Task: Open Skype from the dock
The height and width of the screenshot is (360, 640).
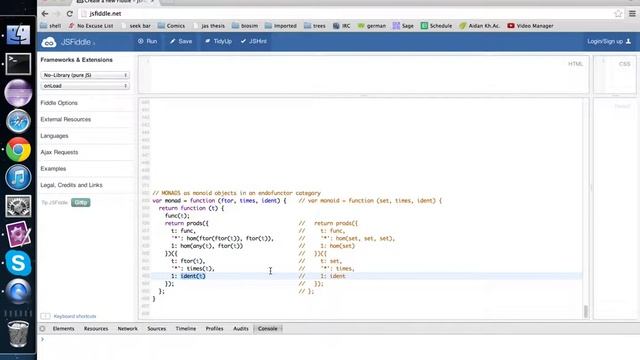Action: pos(18,263)
